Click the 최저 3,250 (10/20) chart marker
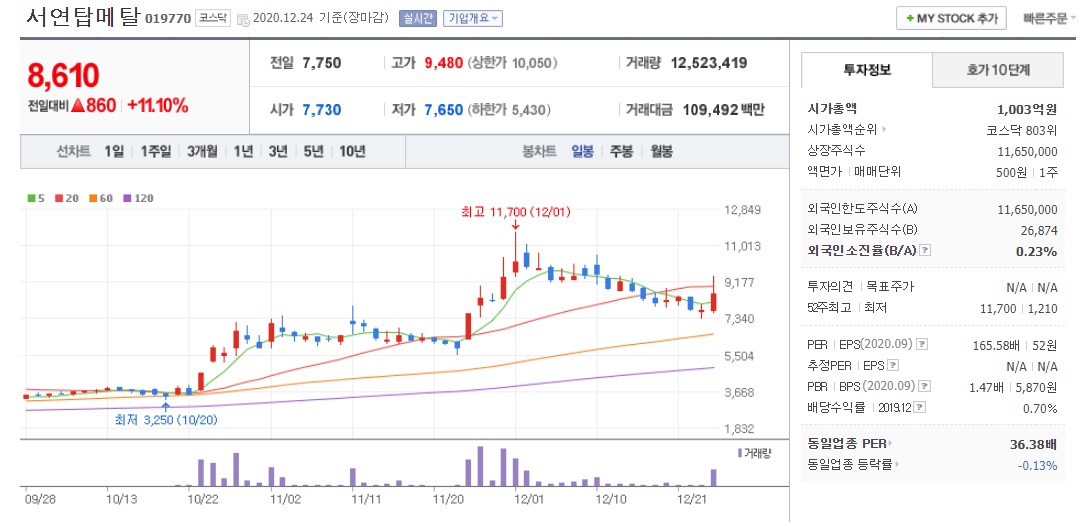 click(x=165, y=418)
